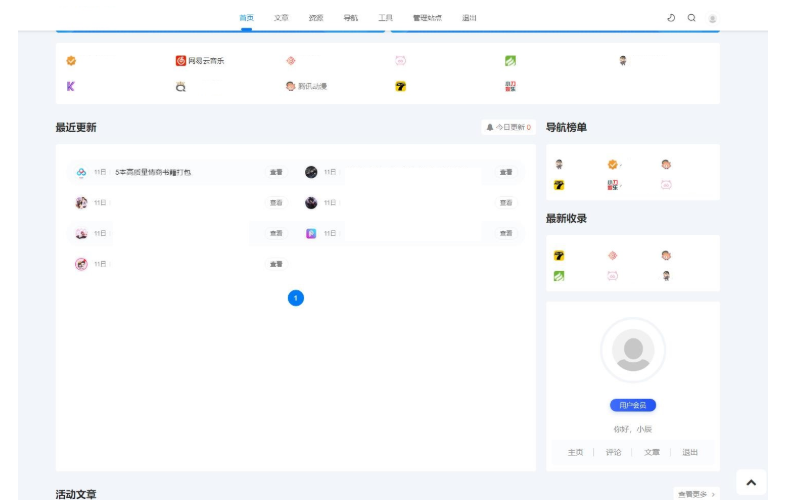785x500 pixels.
Task: Click the 管理站点 header link
Action: point(427,18)
